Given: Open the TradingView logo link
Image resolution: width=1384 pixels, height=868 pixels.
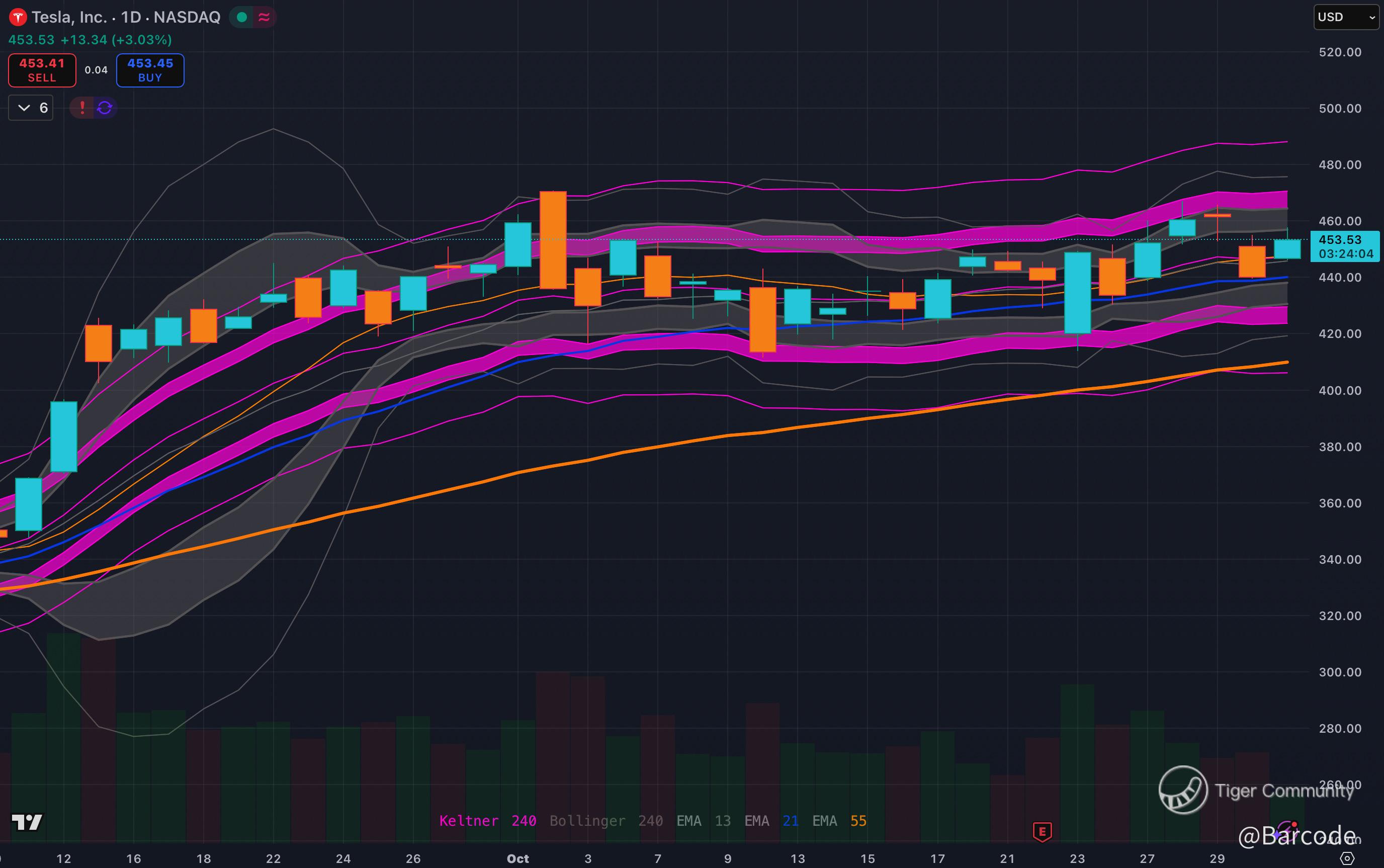Looking at the screenshot, I should (27, 822).
